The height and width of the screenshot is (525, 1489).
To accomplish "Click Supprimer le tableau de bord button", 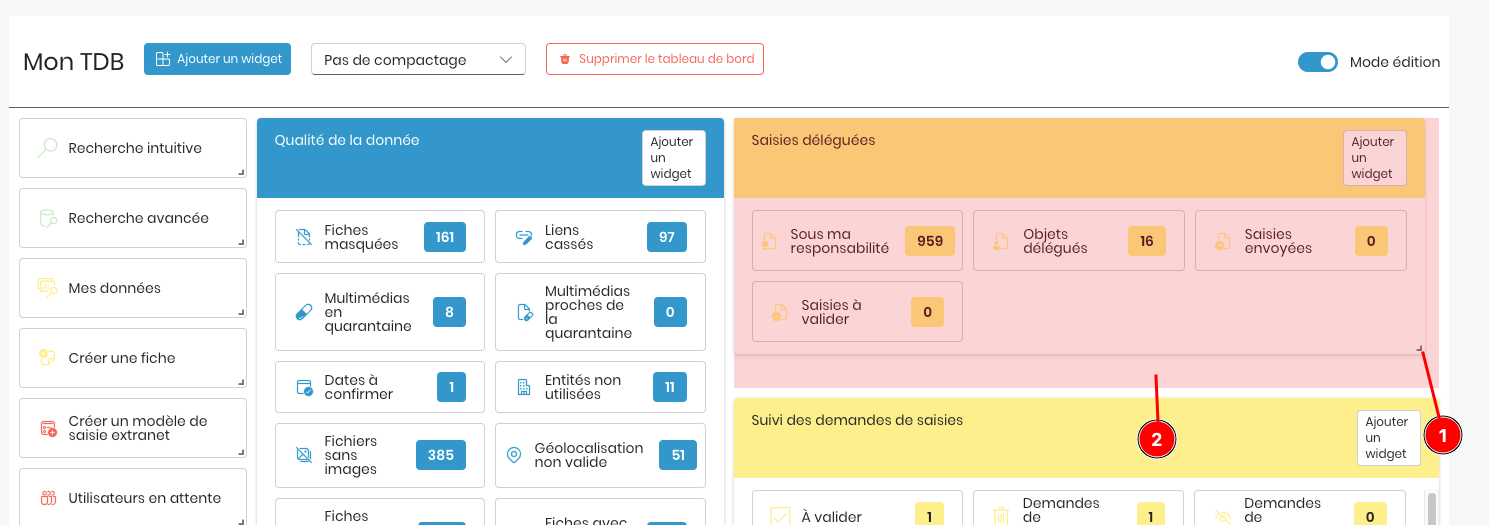I will point(655,59).
